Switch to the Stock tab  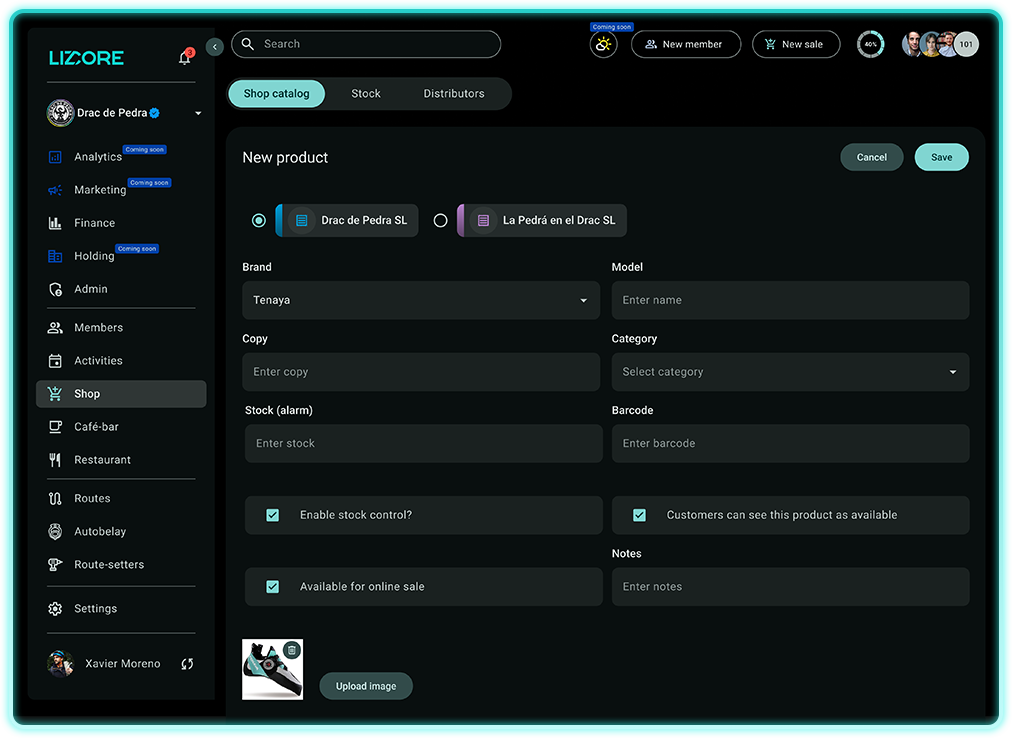tap(366, 94)
